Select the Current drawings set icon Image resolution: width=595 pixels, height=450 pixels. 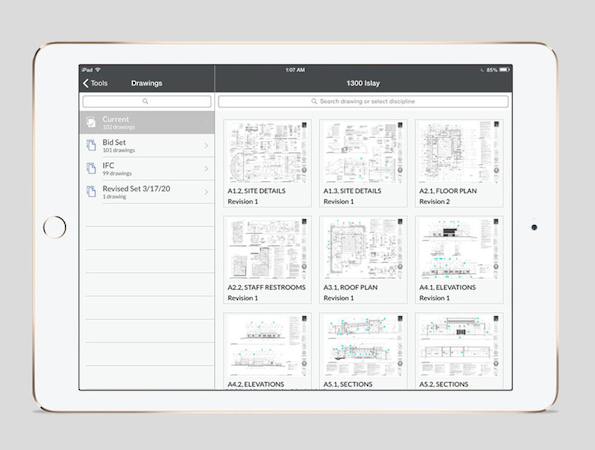tap(91, 122)
